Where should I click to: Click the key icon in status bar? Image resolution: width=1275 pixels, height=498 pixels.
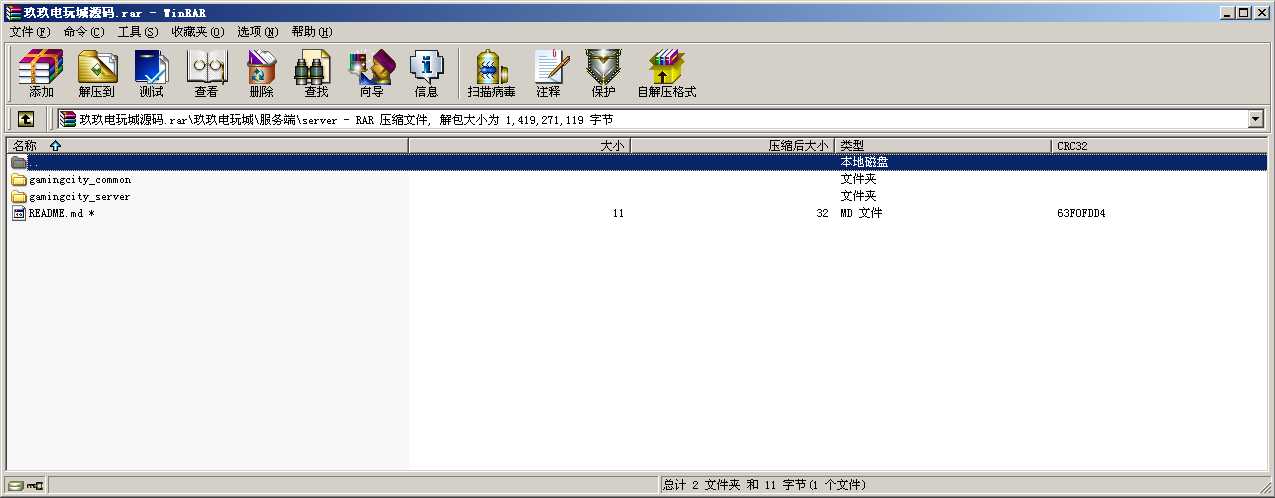[36, 485]
